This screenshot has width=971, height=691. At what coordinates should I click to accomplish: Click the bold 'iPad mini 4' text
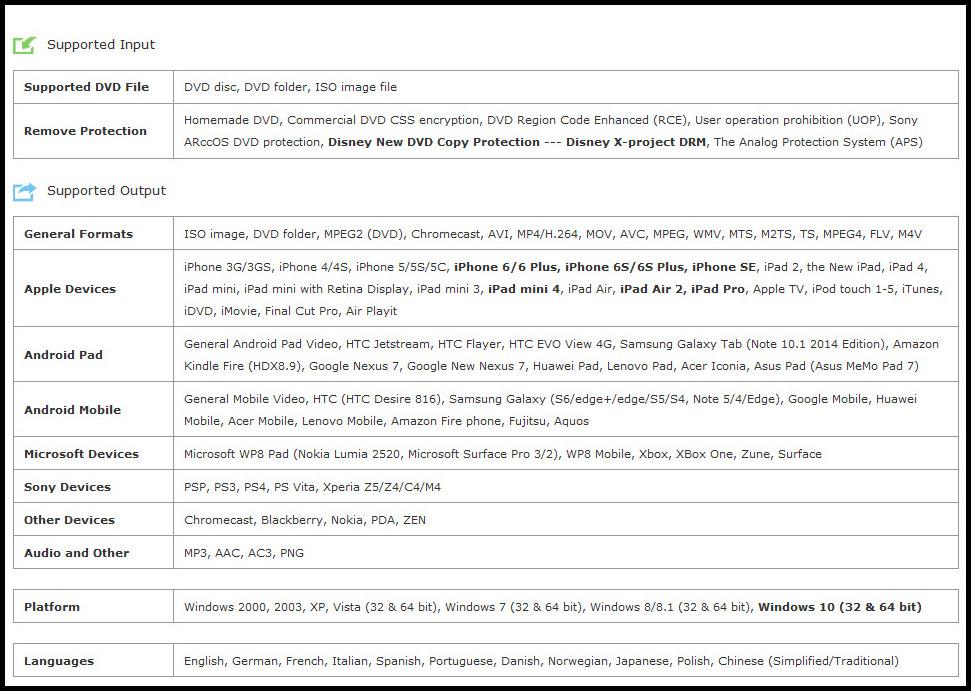(524, 289)
